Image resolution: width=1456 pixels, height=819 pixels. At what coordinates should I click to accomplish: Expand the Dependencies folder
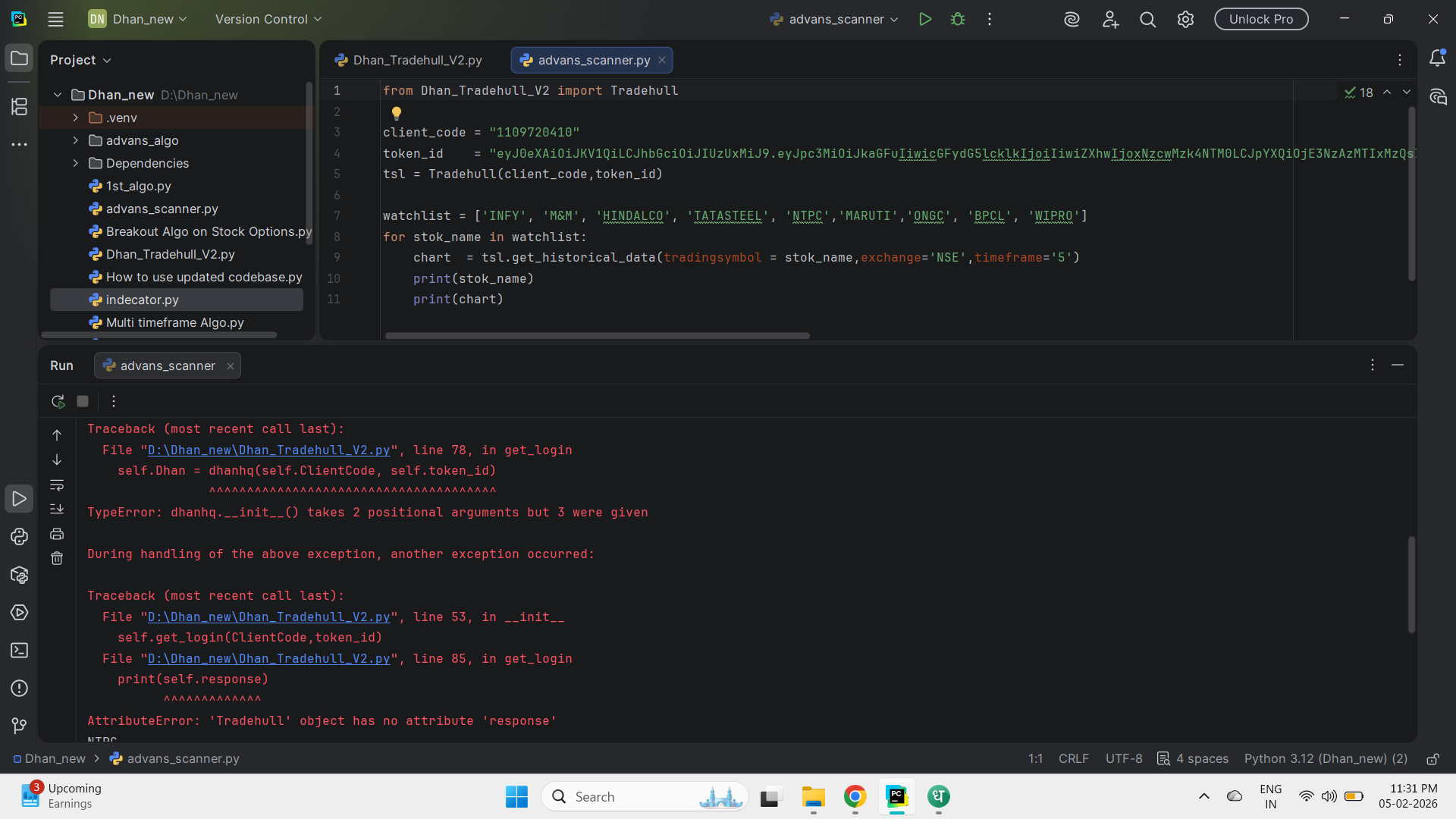pos(75,163)
